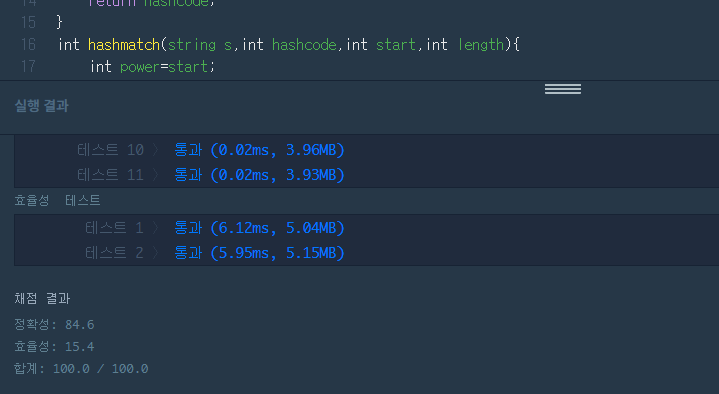Click the length parameter in code
This screenshot has width=719, height=394.
tap(481, 44)
